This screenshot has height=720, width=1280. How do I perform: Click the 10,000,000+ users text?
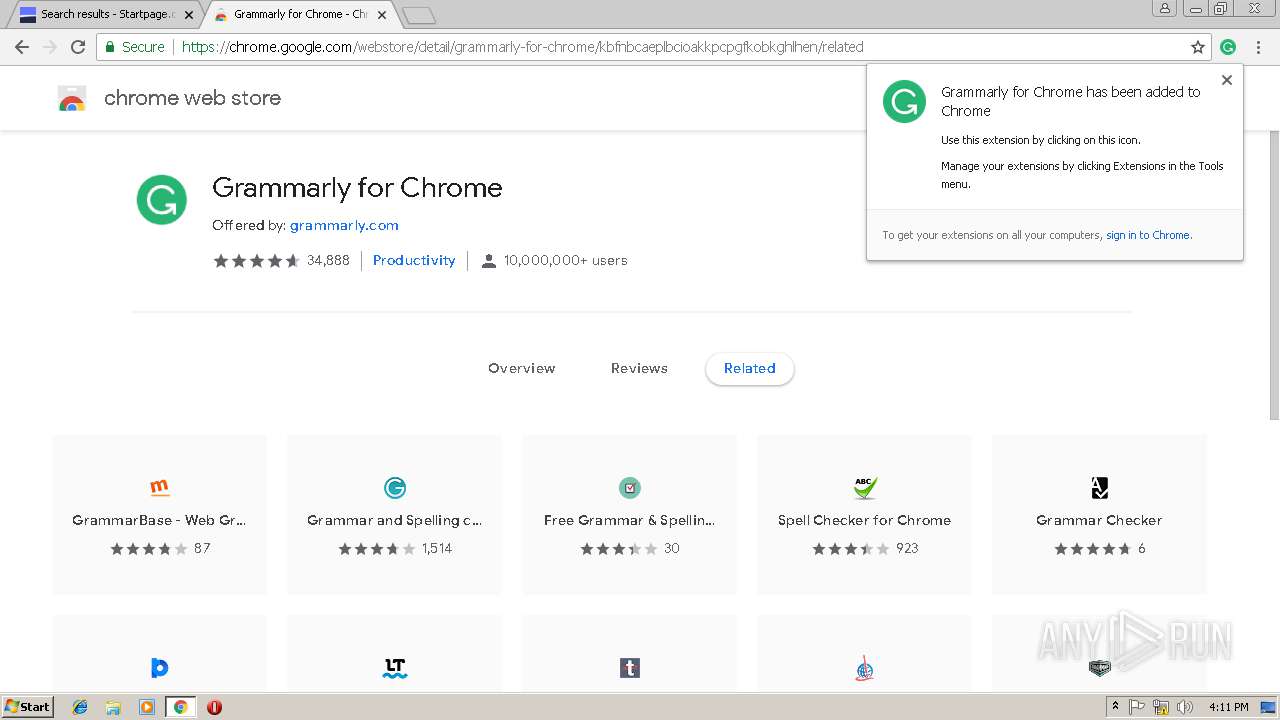(x=566, y=260)
